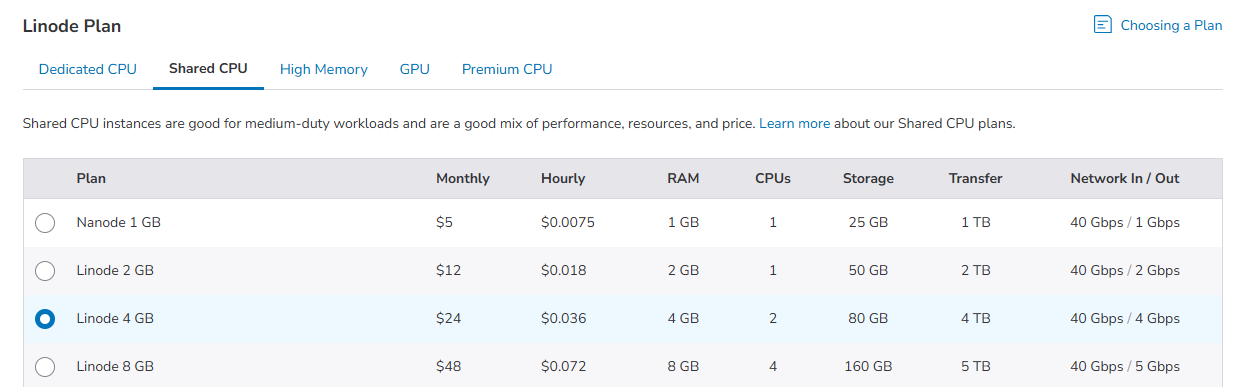Click the Hourly column header
1241x387 pixels.
click(x=563, y=178)
